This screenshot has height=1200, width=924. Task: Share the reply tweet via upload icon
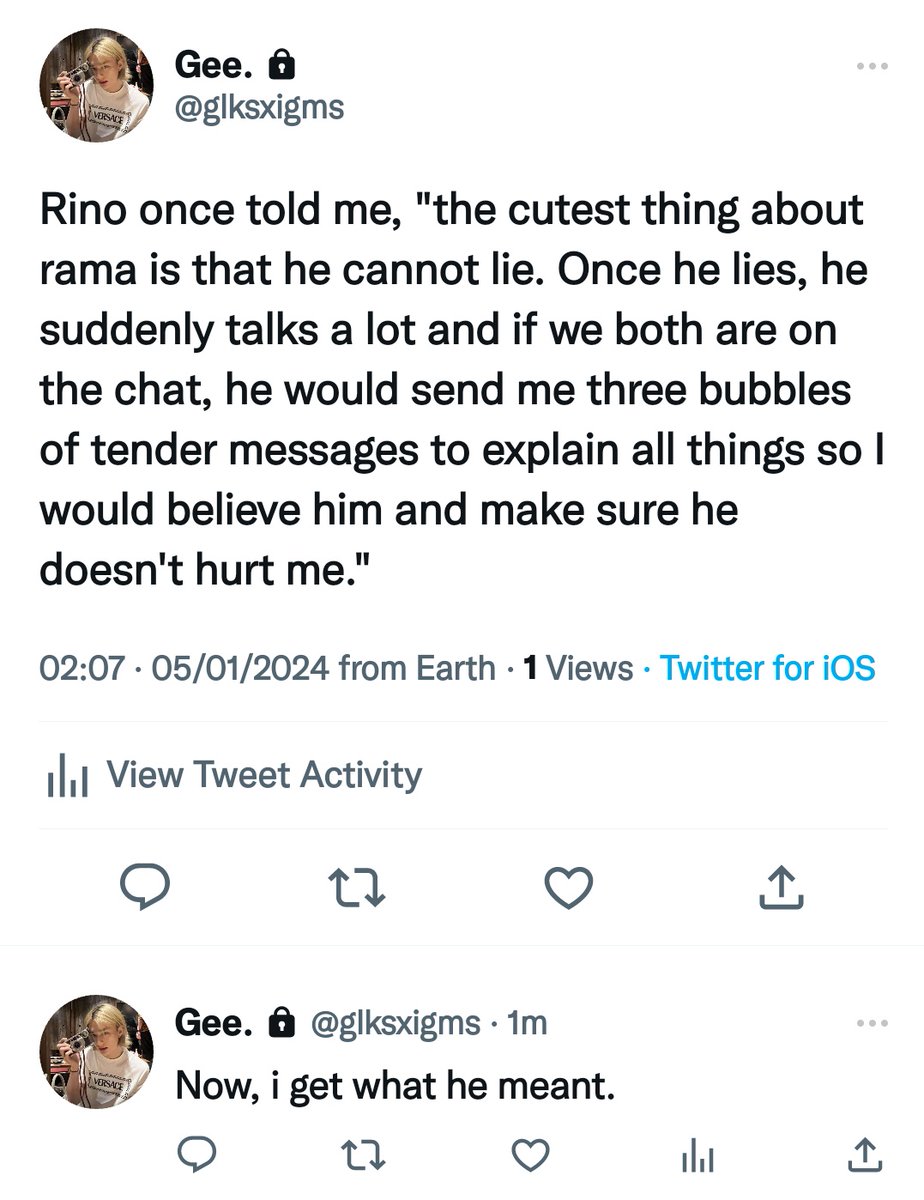(x=864, y=1155)
